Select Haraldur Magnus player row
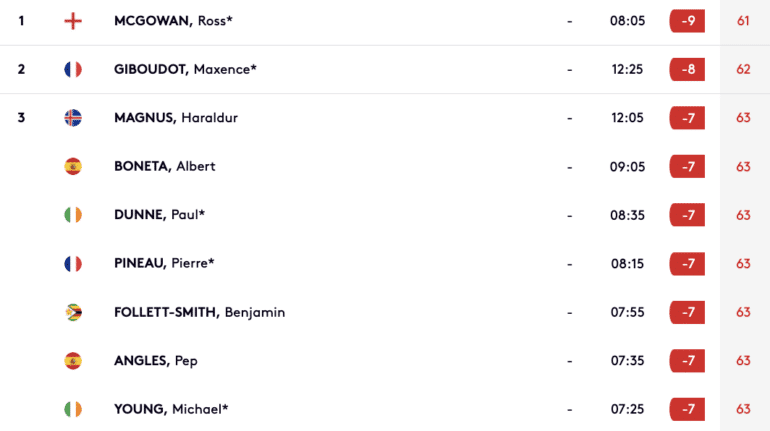Screen dimensions: 770x431 385,118
